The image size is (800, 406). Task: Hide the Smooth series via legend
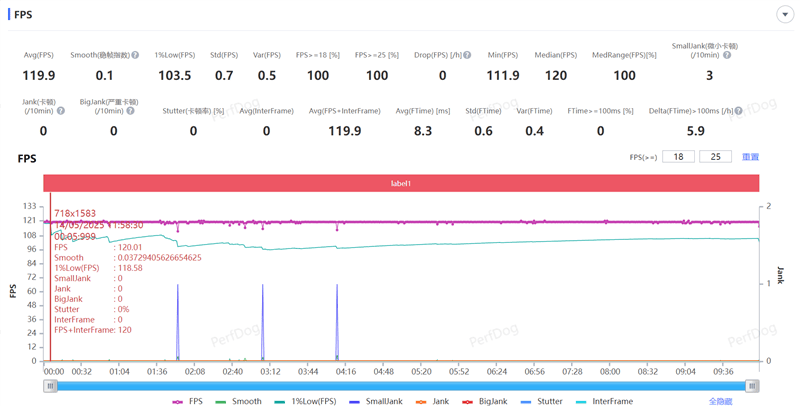coord(238,401)
